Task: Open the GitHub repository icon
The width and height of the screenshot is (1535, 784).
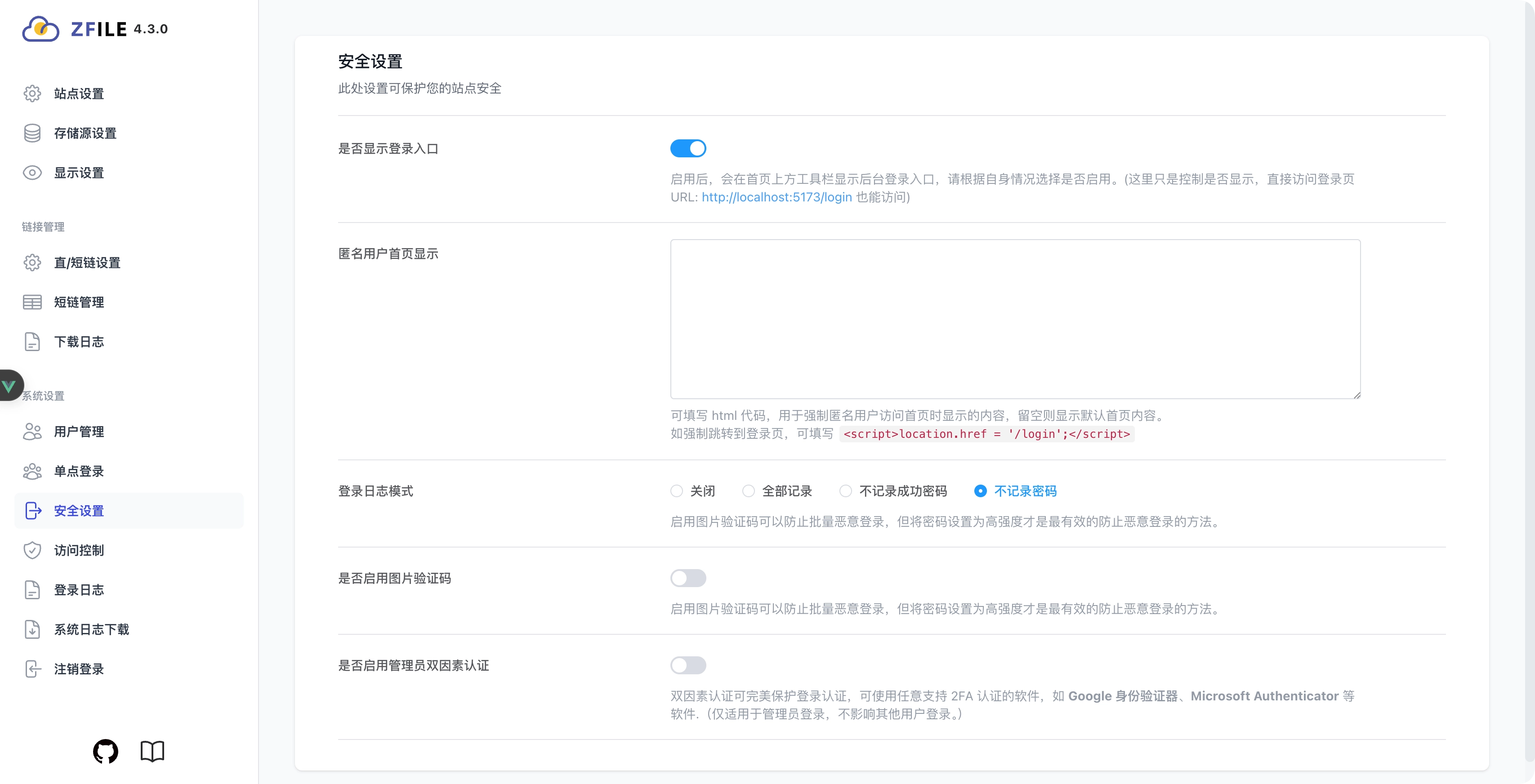Action: click(x=106, y=751)
